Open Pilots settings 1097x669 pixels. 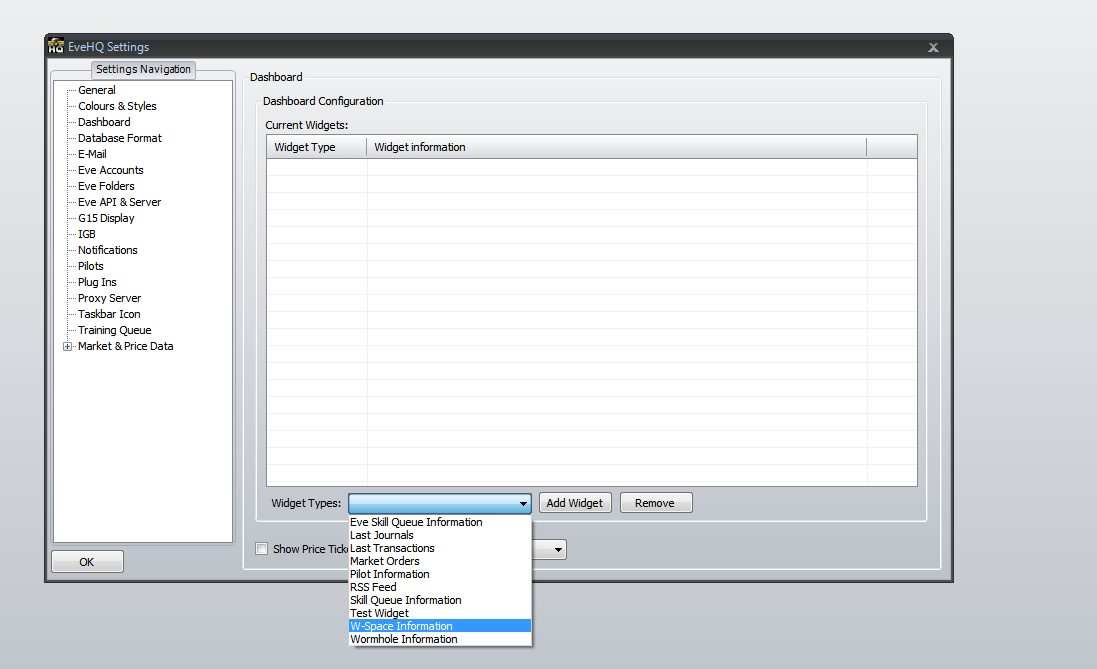(x=90, y=267)
